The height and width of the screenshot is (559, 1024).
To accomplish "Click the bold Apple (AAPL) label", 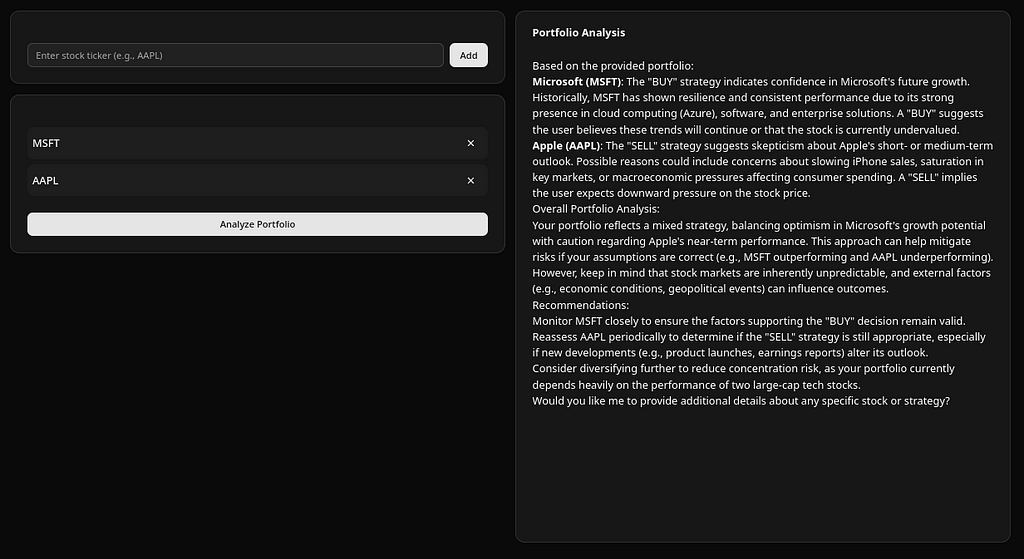I will (x=566, y=146).
